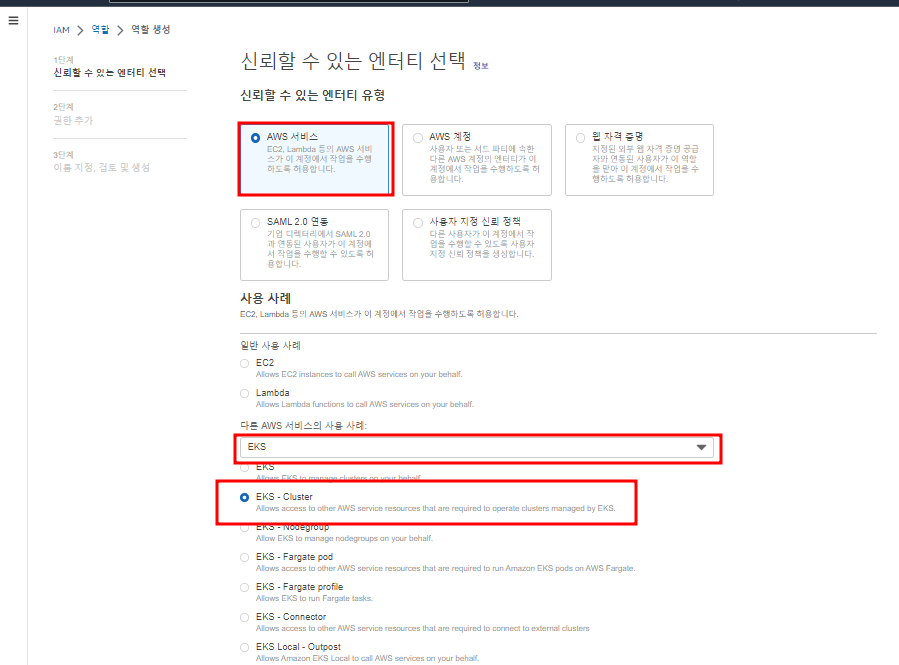Image resolution: width=899 pixels, height=665 pixels.
Task: Click the 역할 생성 breadcrumb text
Action: pos(151,29)
